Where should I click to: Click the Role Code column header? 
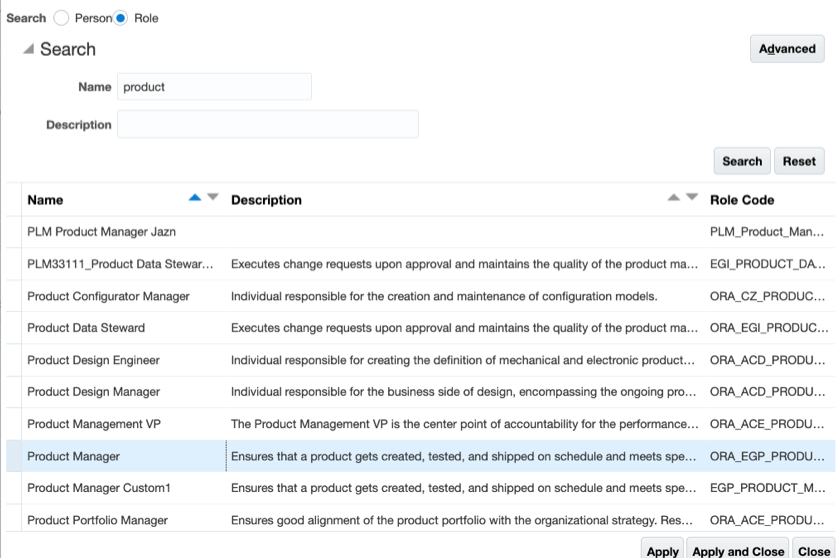point(742,200)
